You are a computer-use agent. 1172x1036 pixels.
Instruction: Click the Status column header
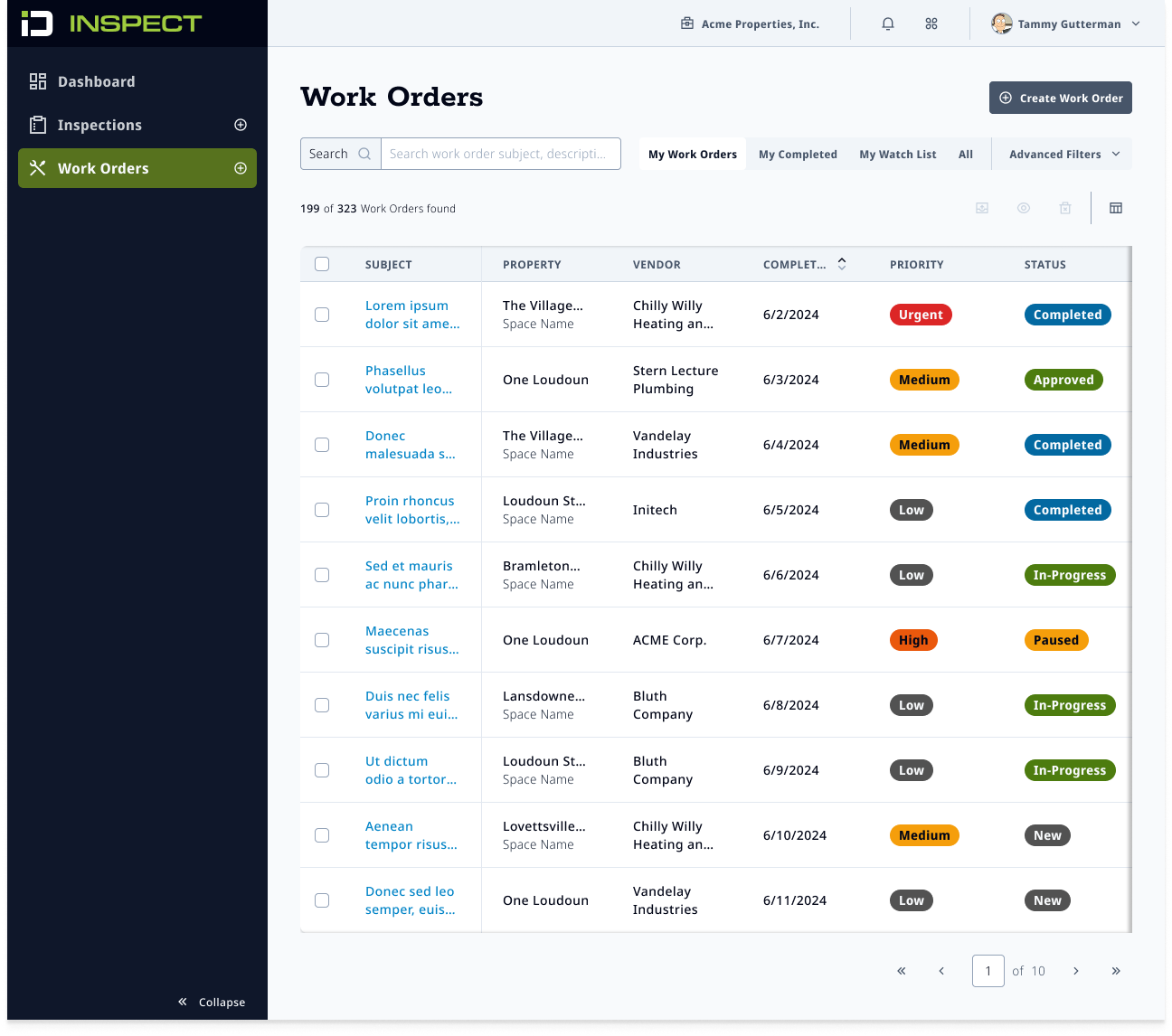[1045, 265]
